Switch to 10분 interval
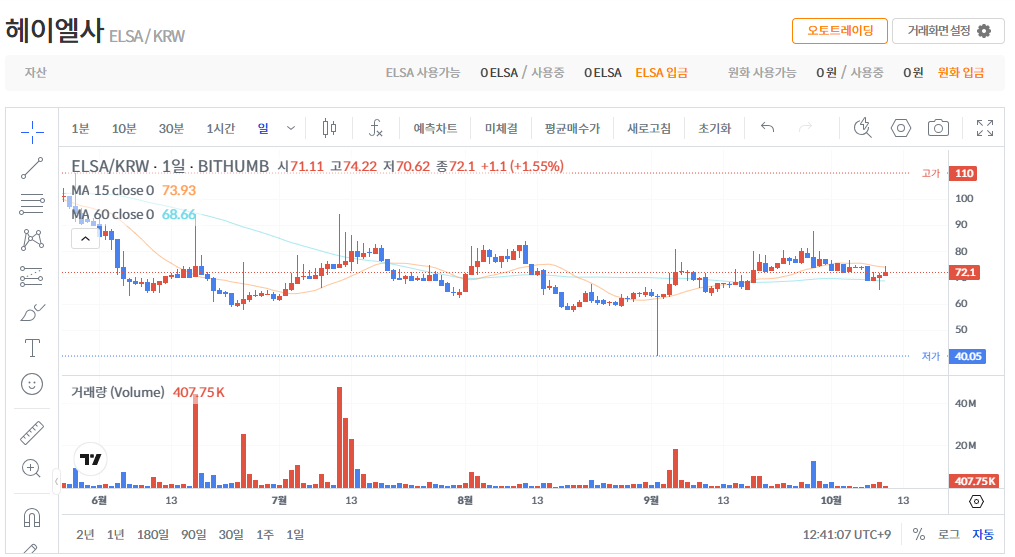Screen dimensions: 1015x557 [124, 128]
